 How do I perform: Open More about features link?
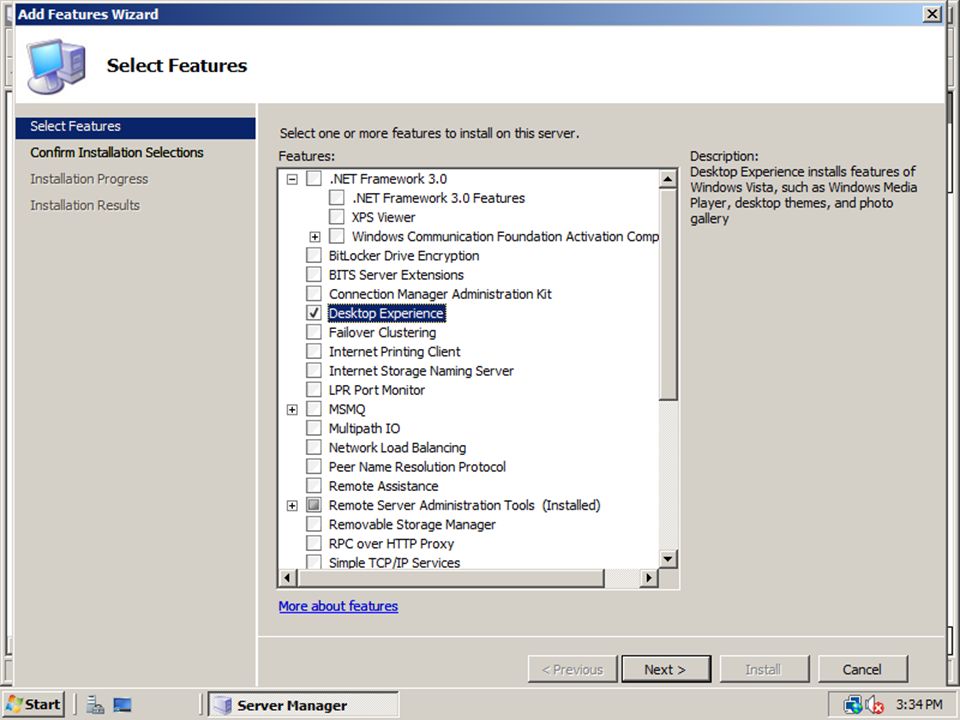click(x=338, y=606)
